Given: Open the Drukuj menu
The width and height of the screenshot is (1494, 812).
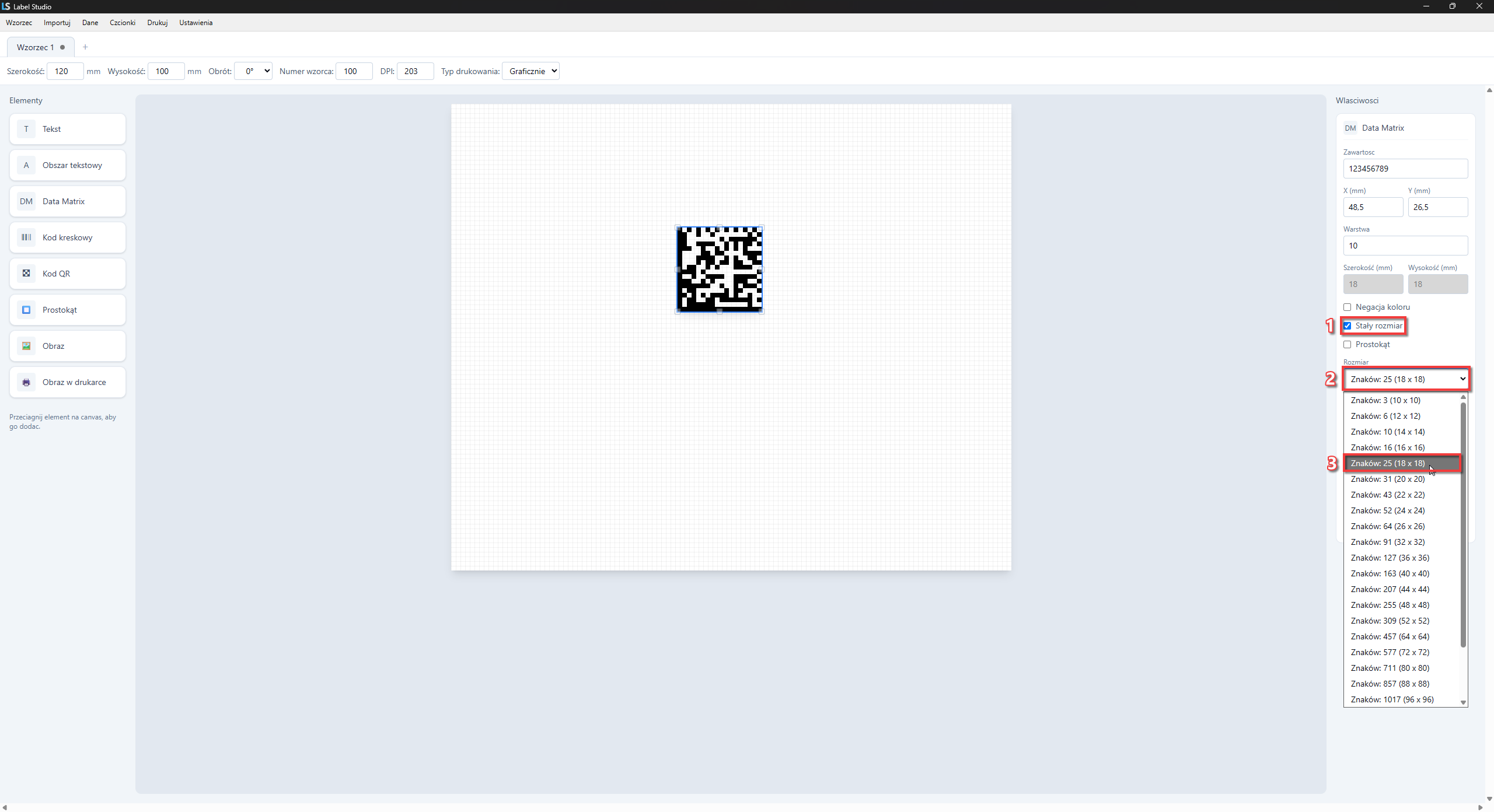Looking at the screenshot, I should point(158,23).
